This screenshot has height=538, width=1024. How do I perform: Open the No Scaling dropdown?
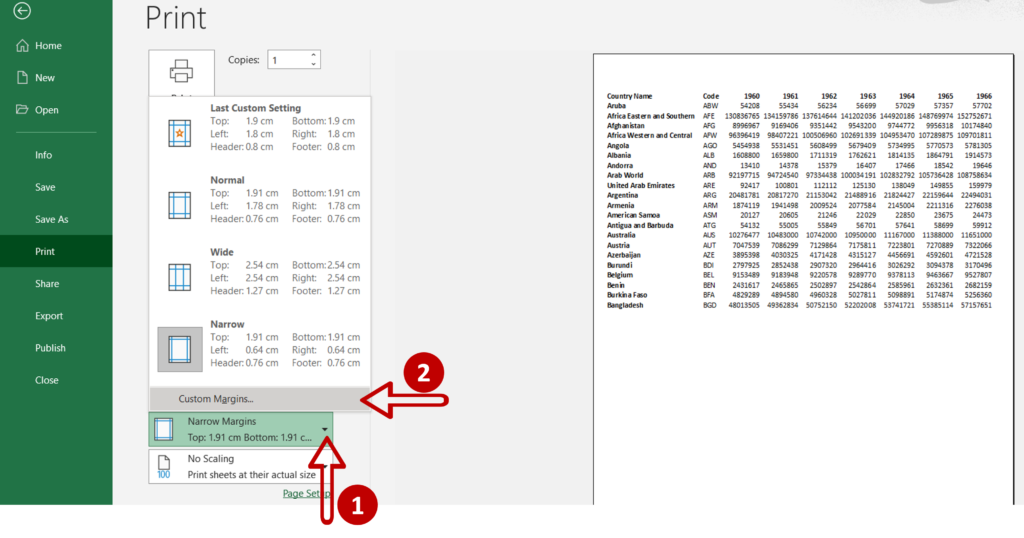click(240, 467)
